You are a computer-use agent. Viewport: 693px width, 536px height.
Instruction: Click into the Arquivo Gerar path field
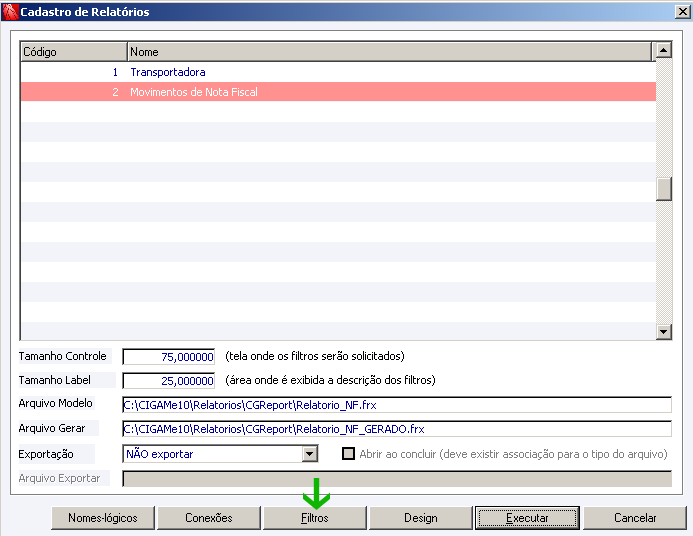(x=397, y=429)
